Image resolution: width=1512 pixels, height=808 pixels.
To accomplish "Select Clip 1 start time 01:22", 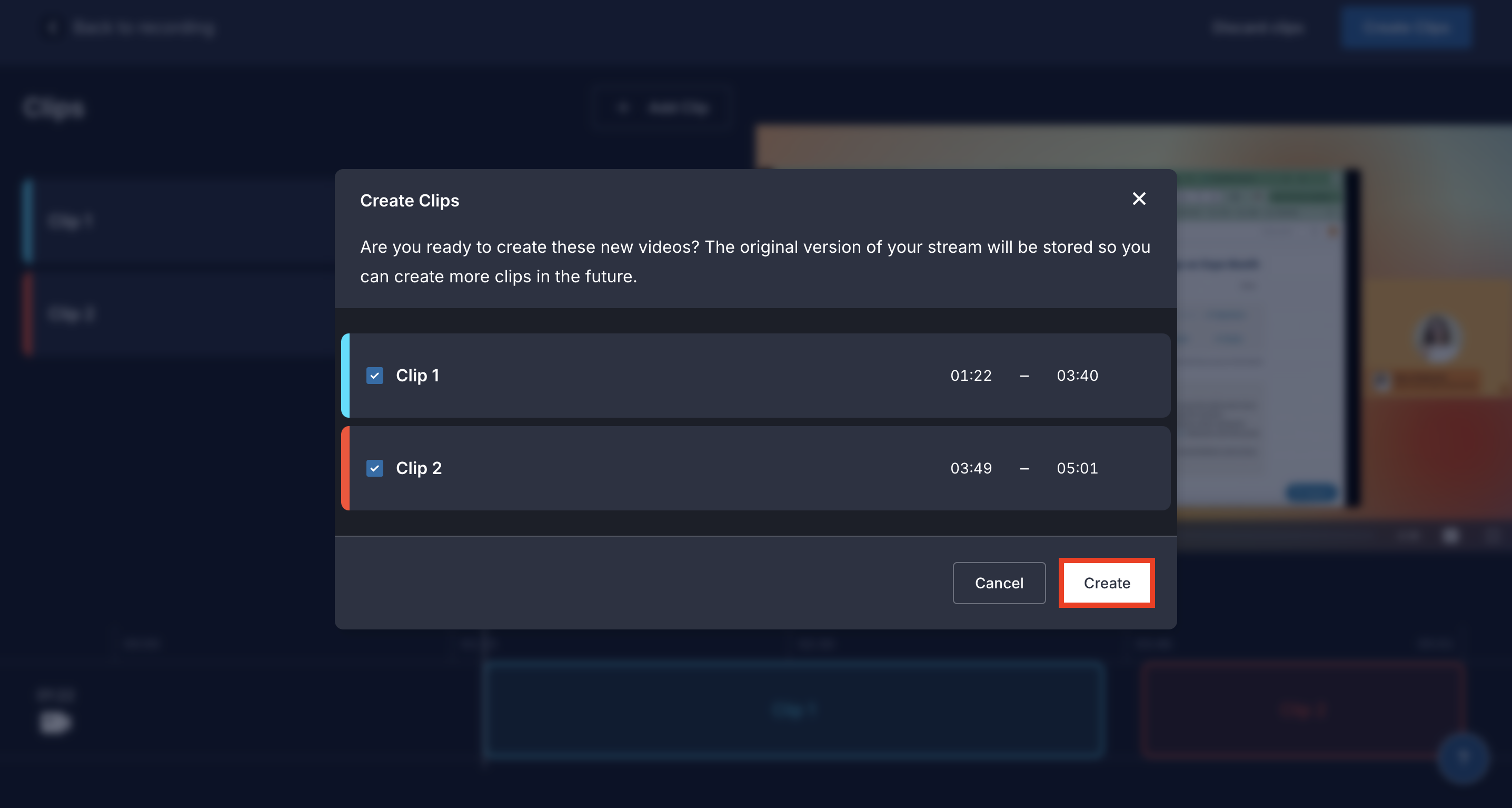I will [x=971, y=376].
